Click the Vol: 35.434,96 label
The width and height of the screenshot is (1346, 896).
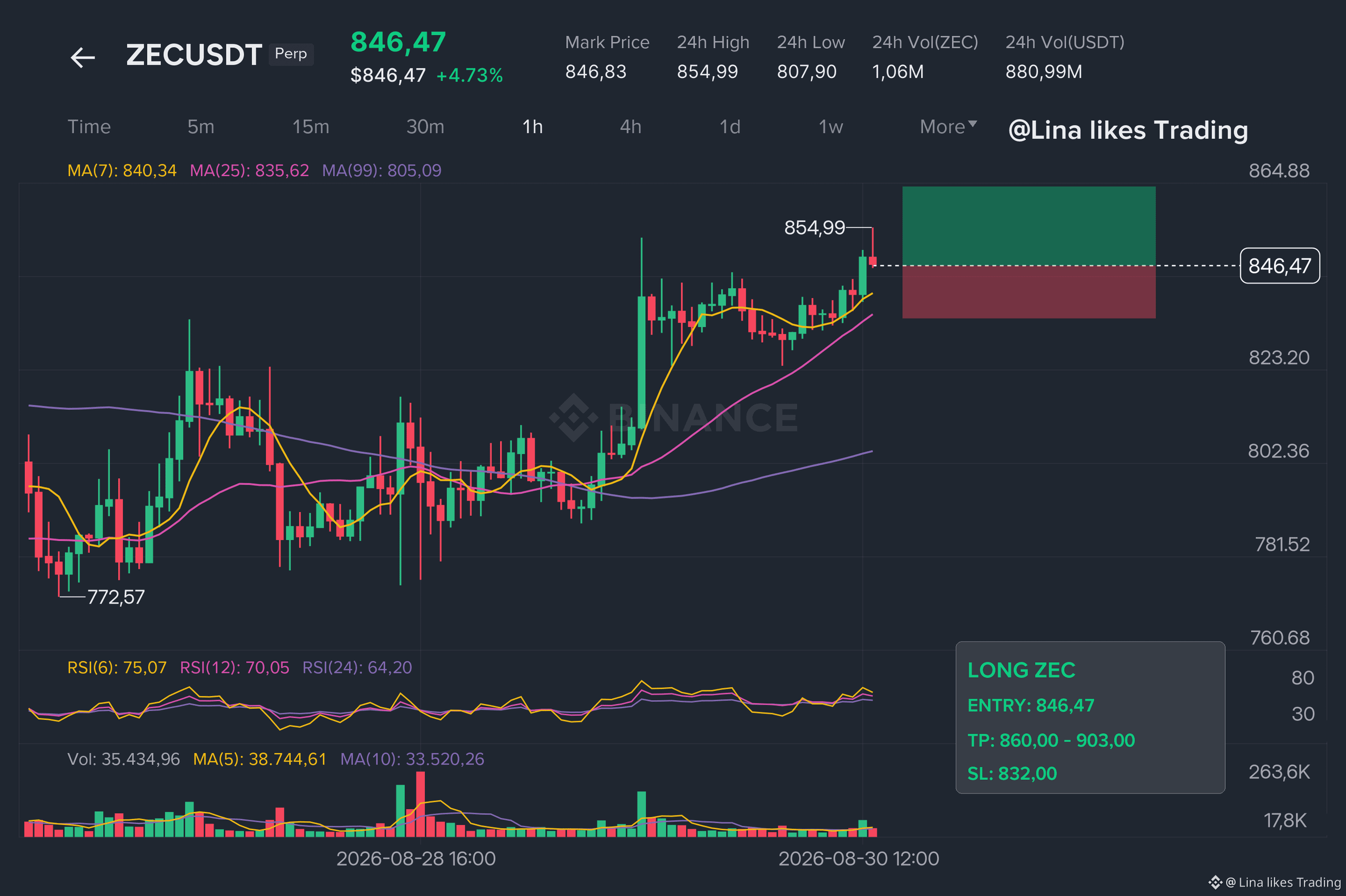pyautogui.click(x=124, y=759)
